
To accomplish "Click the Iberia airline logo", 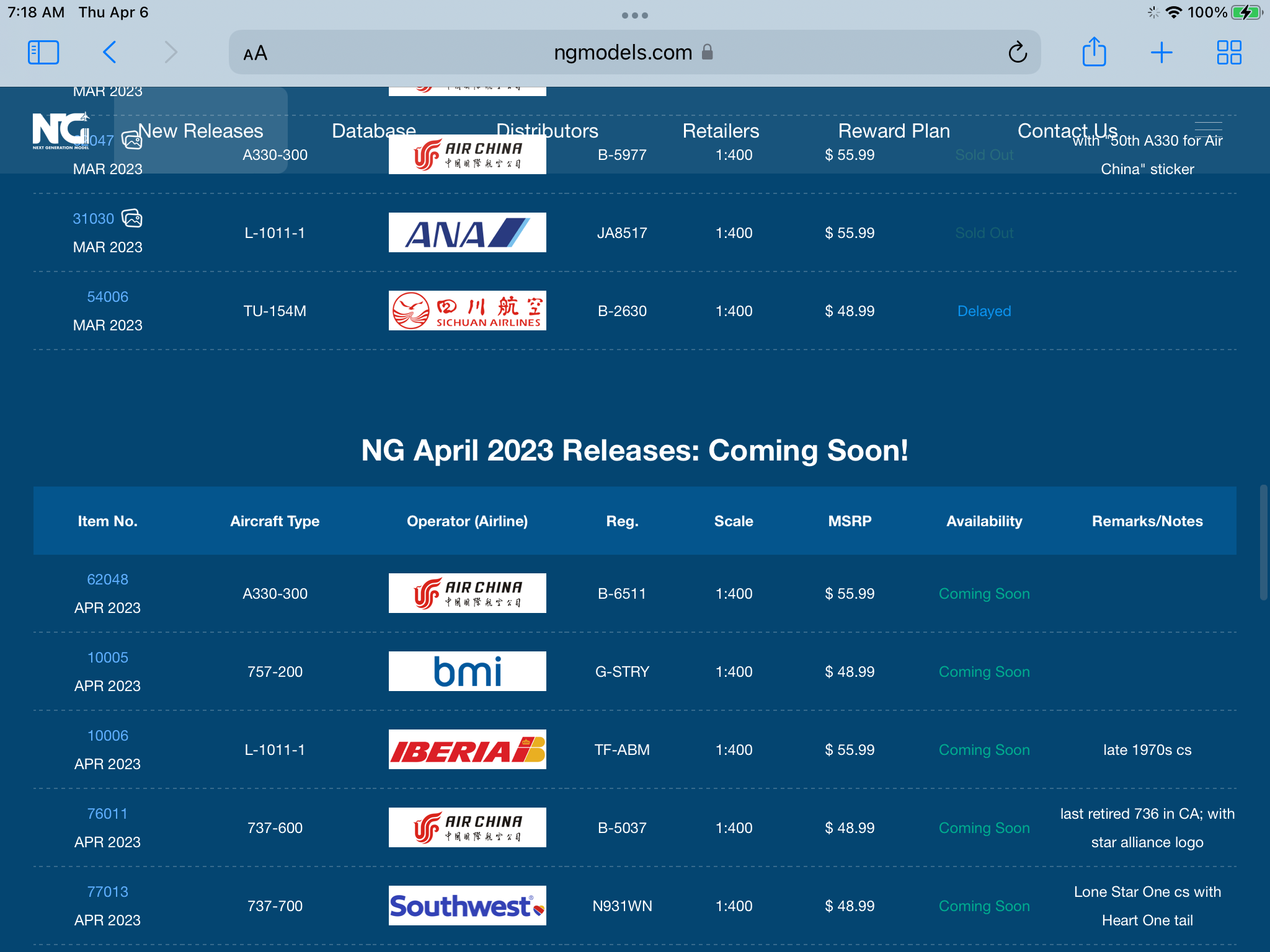I will coord(468,749).
